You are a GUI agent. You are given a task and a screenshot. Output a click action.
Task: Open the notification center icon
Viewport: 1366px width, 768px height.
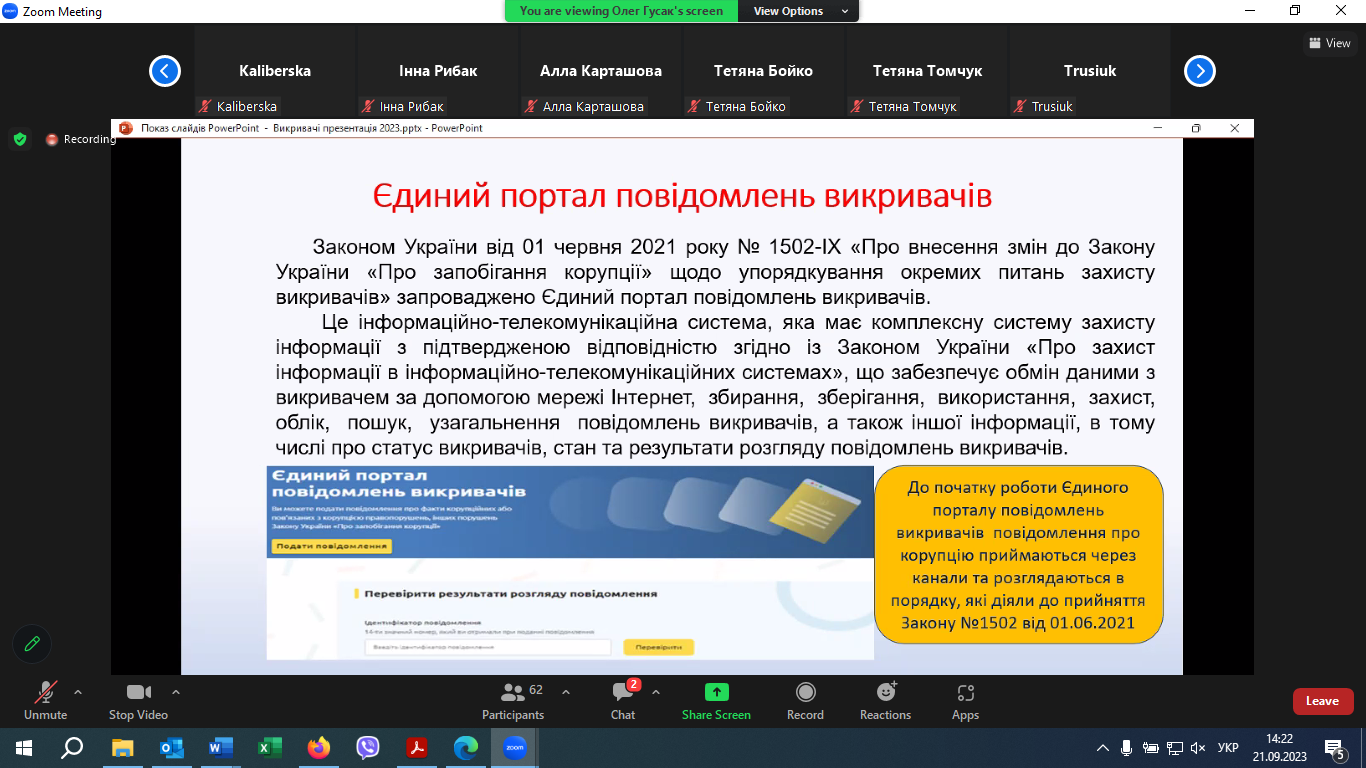point(1335,748)
